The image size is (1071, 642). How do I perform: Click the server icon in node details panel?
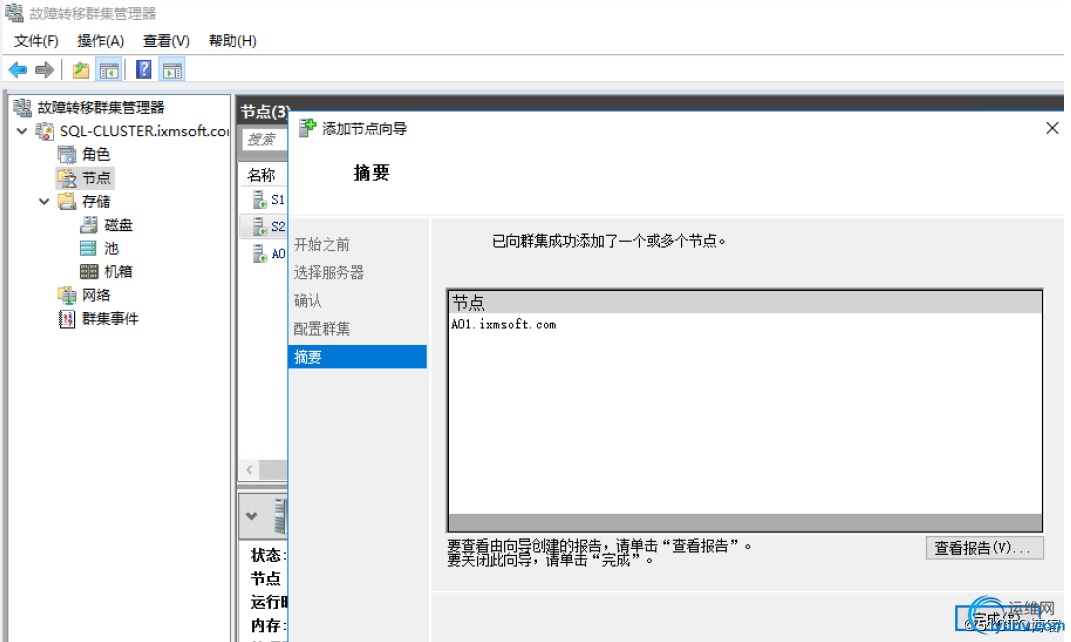(x=280, y=516)
